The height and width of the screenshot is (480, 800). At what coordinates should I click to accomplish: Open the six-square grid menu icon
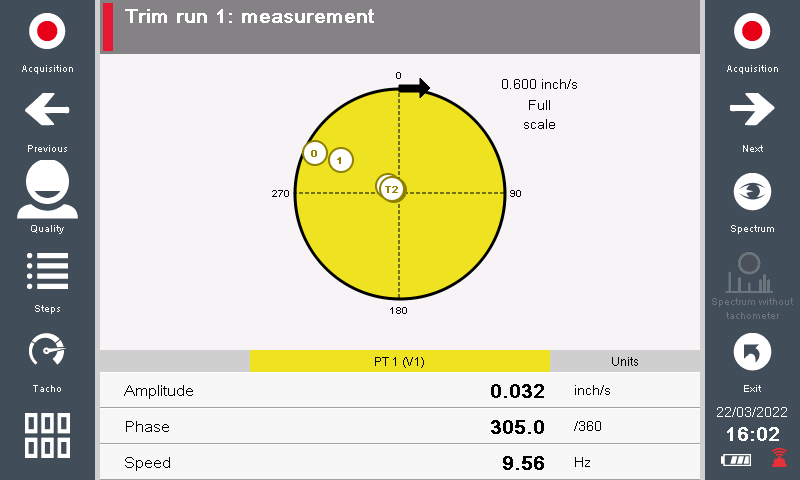click(47, 435)
